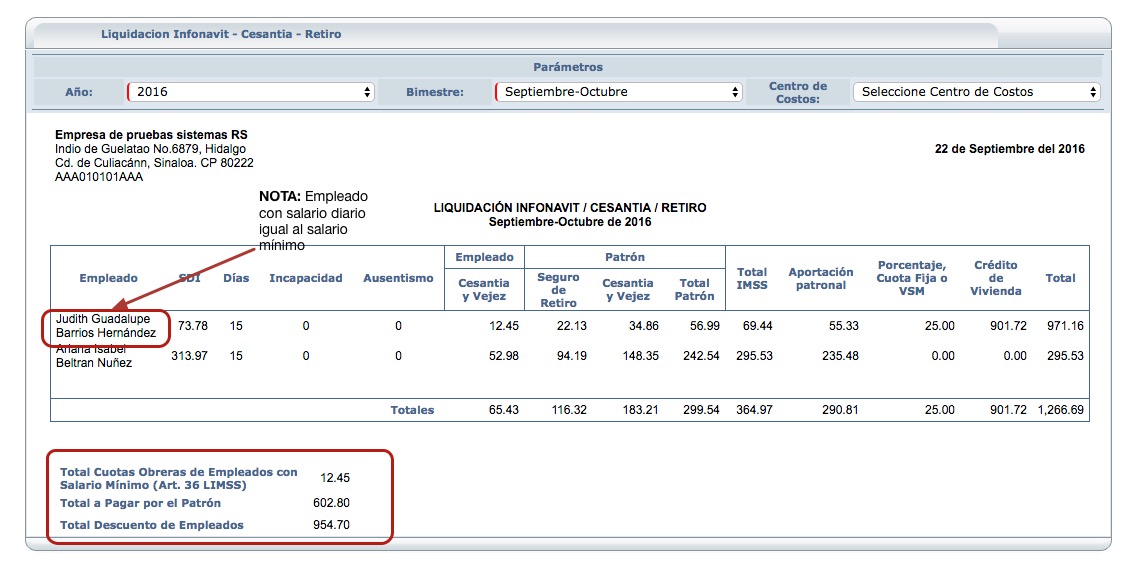
Task: Open the Bimestre dropdown showing Septiembre-Octubre
Action: pos(619,92)
